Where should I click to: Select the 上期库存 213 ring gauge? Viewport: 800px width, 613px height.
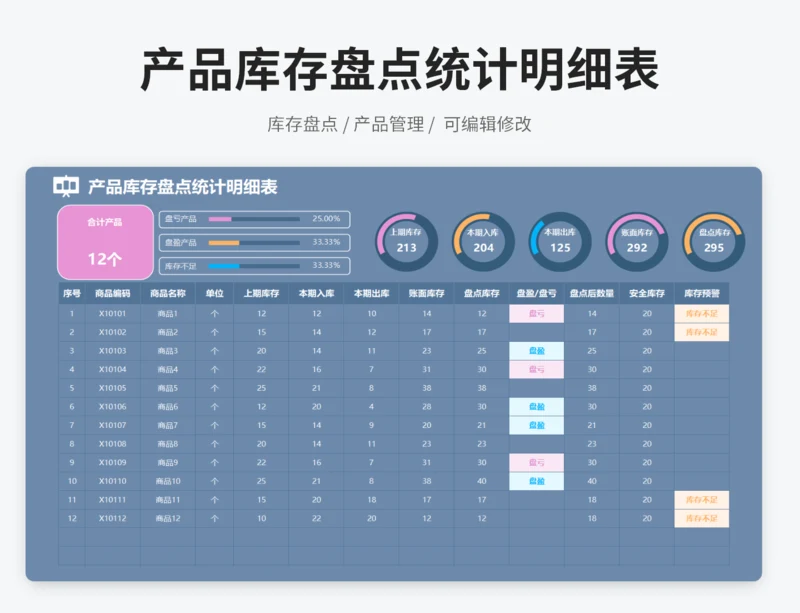tap(407, 241)
